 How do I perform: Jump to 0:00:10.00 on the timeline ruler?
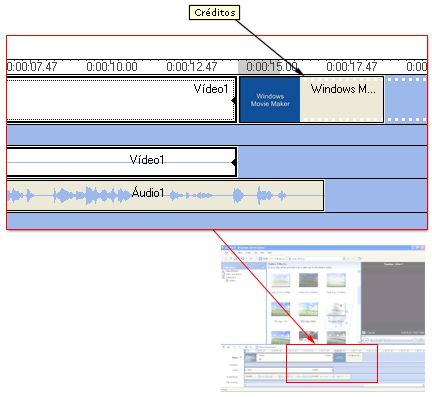(112, 67)
